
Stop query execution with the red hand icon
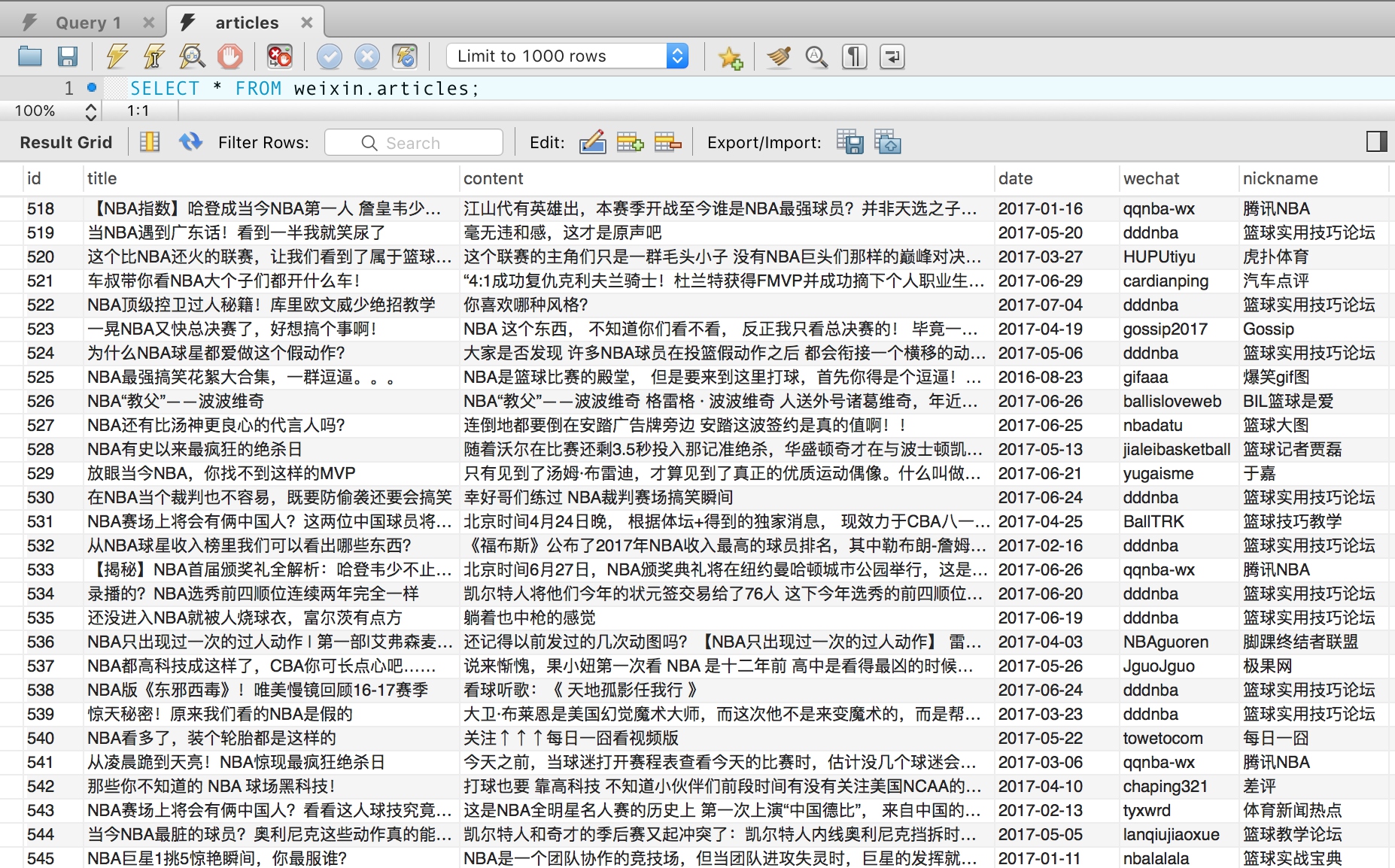(230, 56)
